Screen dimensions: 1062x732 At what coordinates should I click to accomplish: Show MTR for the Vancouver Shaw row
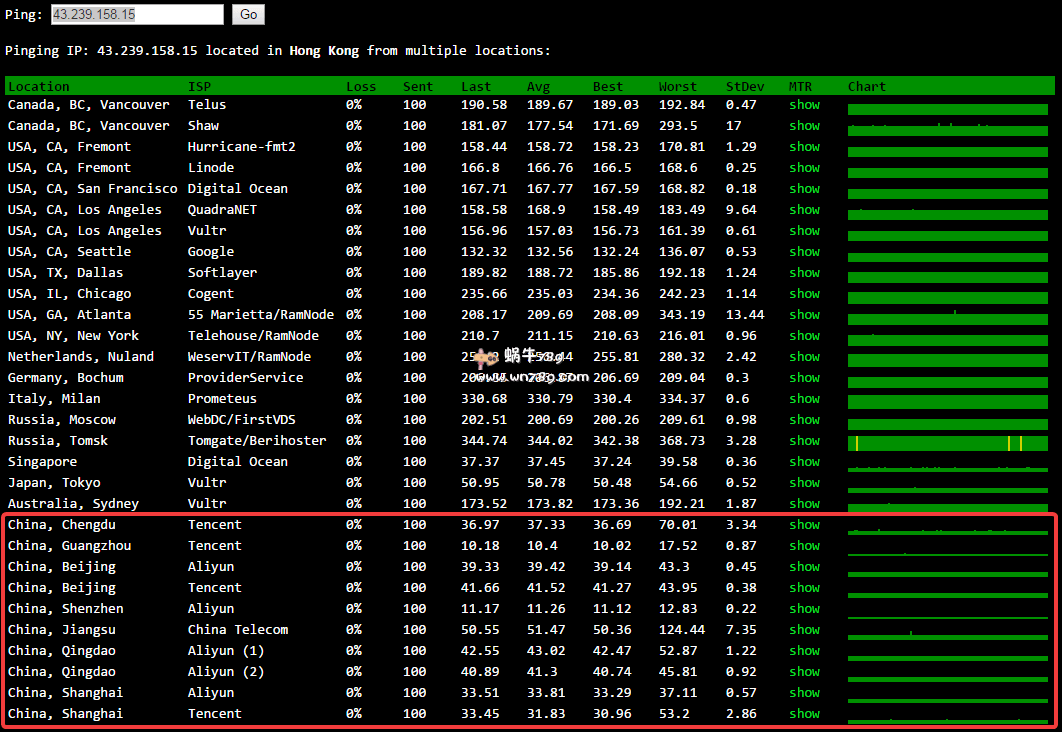point(804,126)
